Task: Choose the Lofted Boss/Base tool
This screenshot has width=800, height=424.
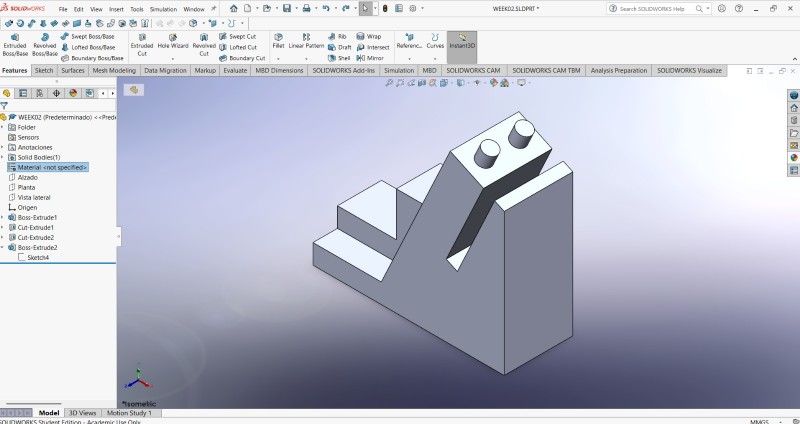Action: 88,47
